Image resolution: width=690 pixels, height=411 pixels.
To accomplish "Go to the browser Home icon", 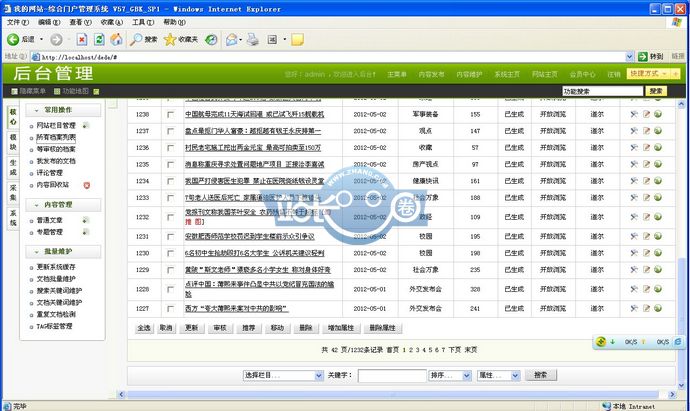I will pos(116,40).
